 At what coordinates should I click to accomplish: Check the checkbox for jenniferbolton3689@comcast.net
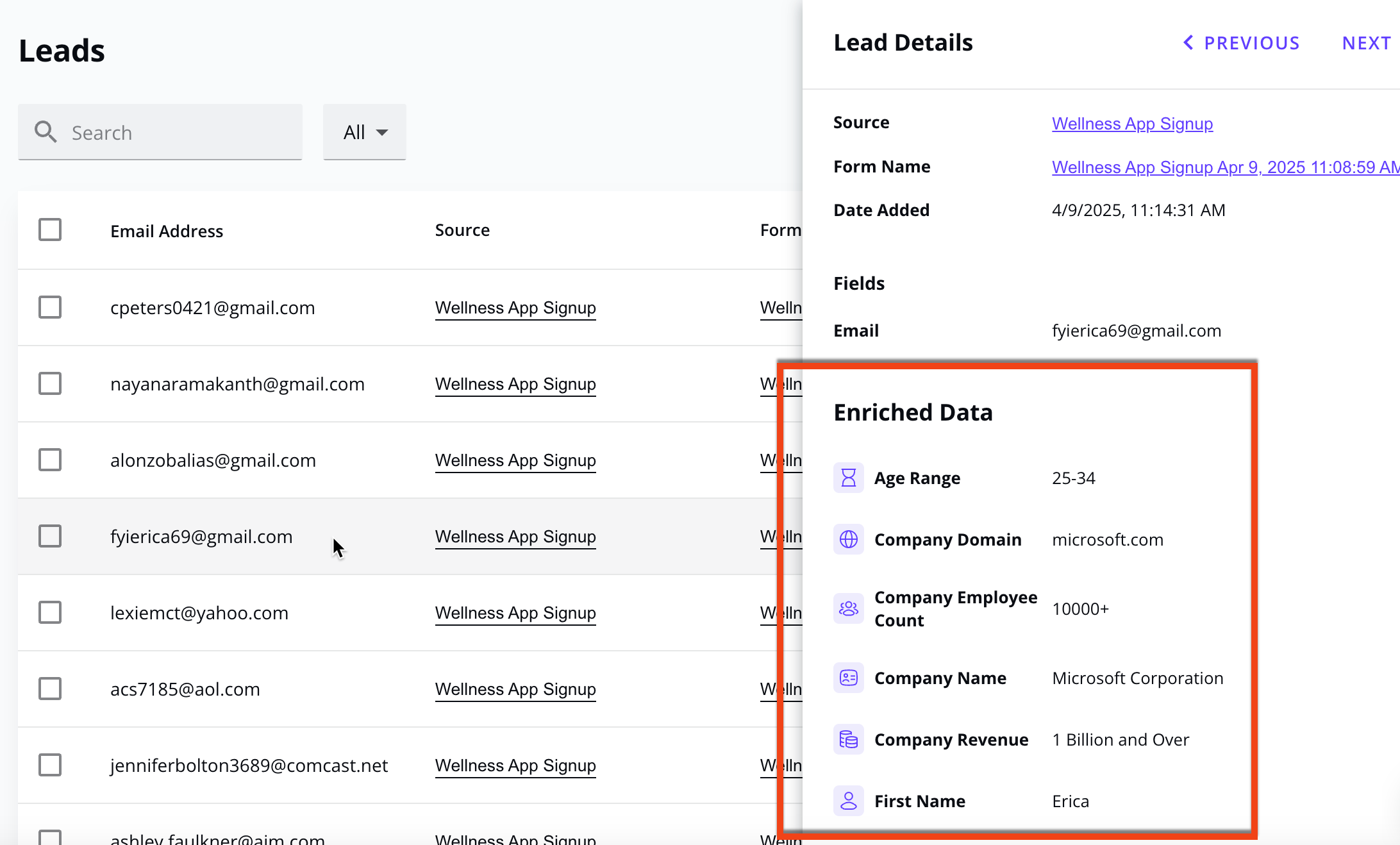point(50,764)
